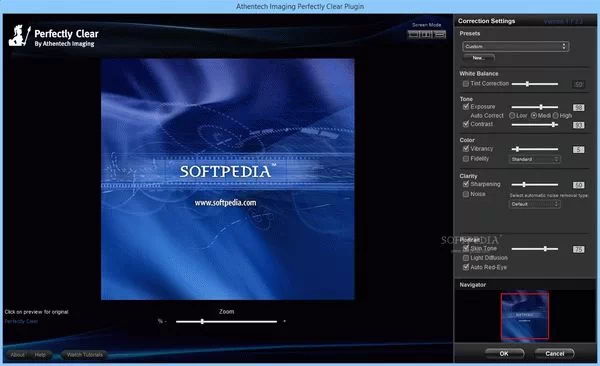Open the Presets Custom dropdown
The width and height of the screenshot is (600, 366).
[x=516, y=46]
